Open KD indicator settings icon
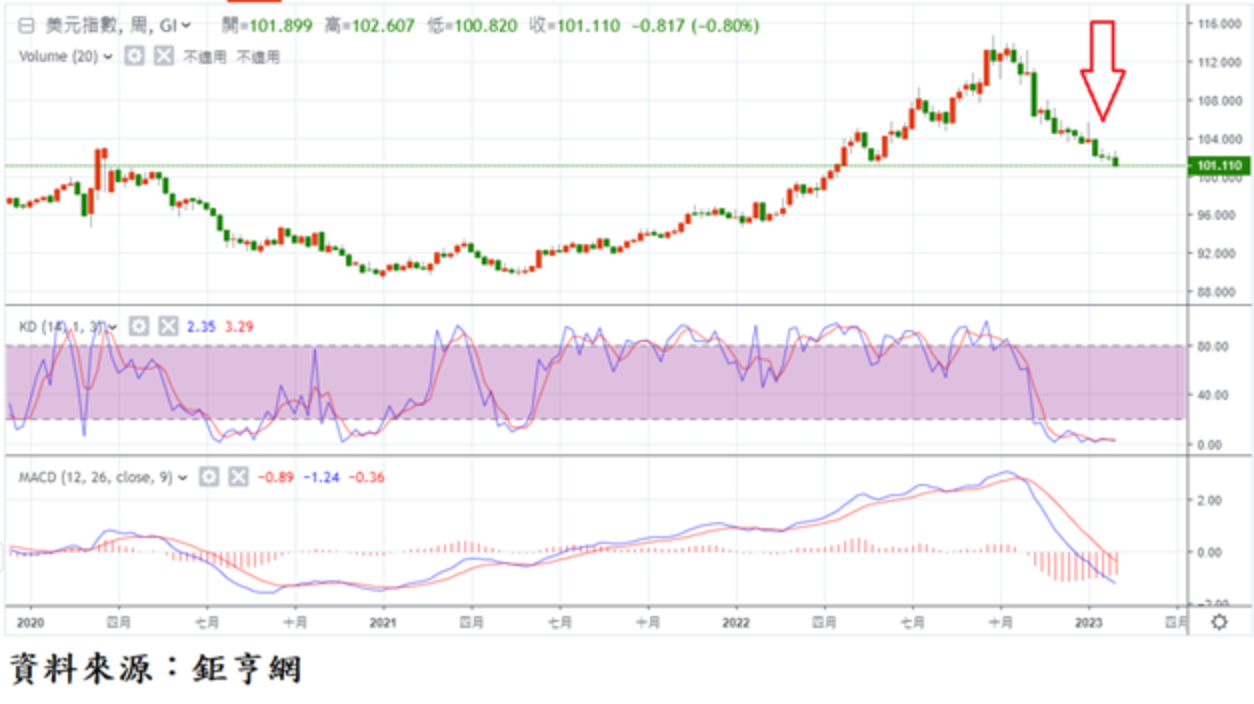The image size is (1254, 704). [140, 326]
